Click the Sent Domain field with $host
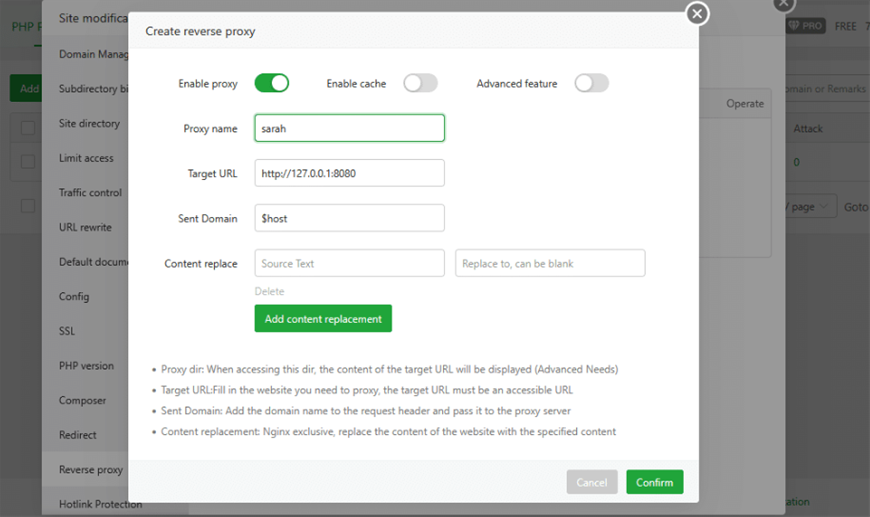Screen dimensions: 870x517 pyautogui.click(x=350, y=218)
